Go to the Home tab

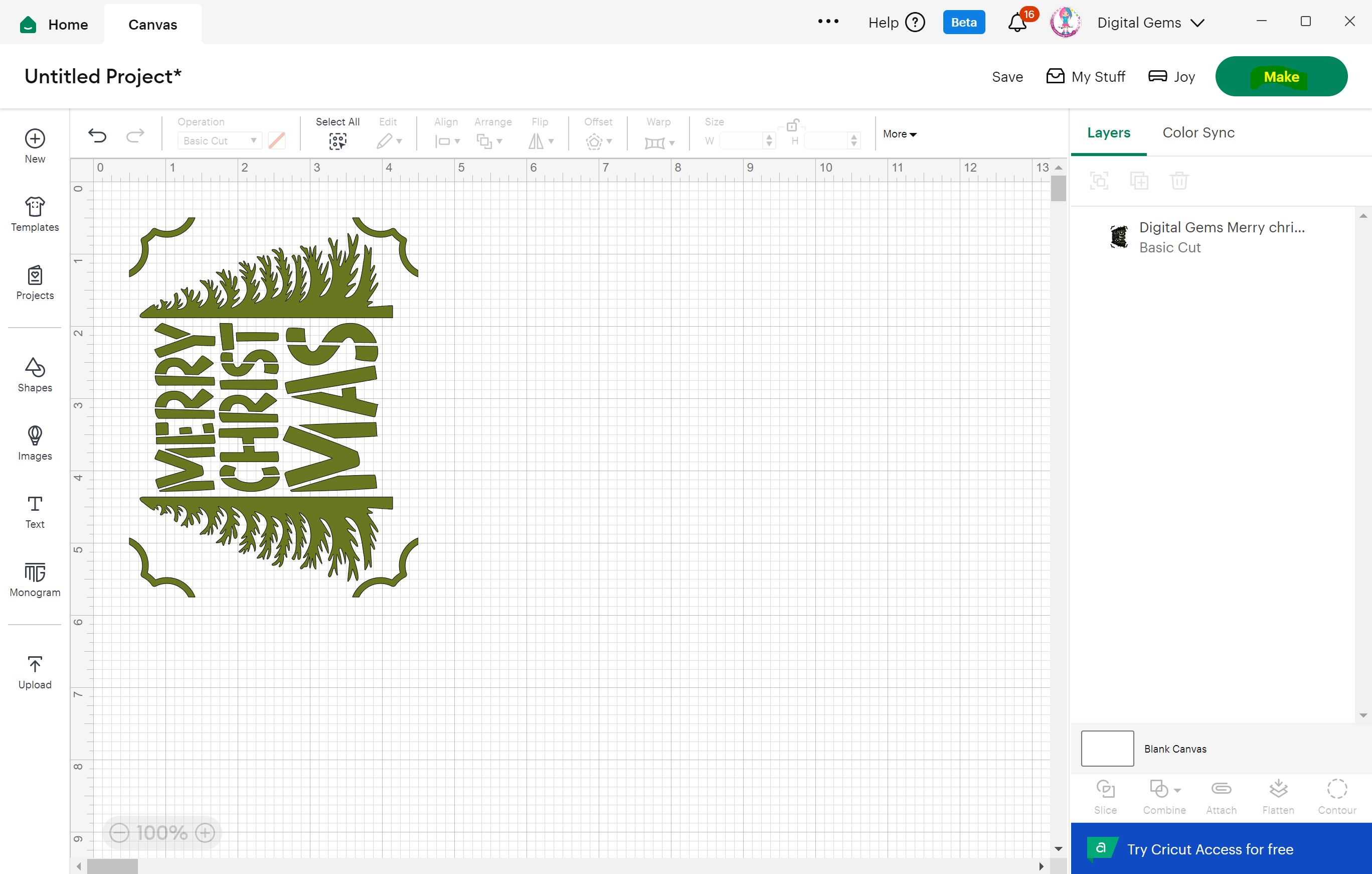point(55,24)
